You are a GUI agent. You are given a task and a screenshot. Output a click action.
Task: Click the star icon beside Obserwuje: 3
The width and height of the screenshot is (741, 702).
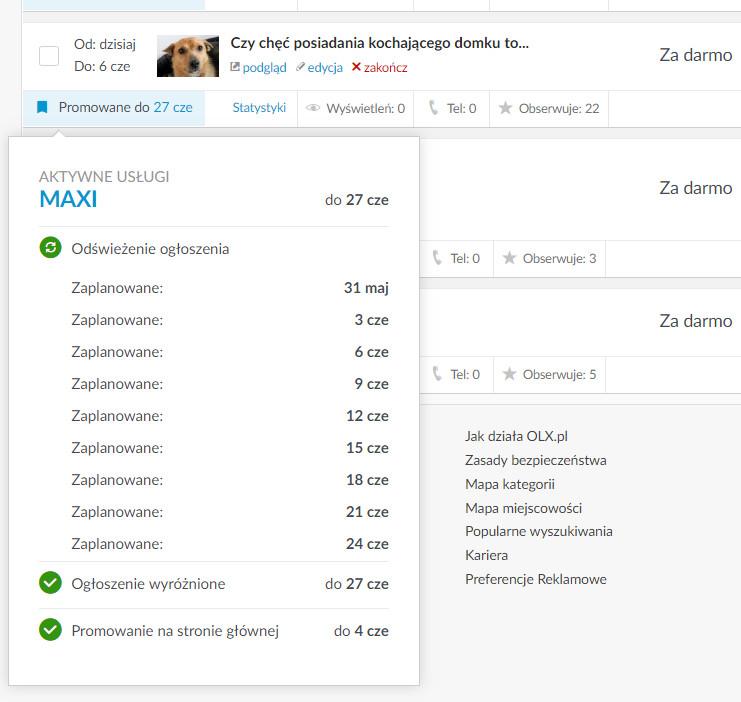tap(509, 258)
